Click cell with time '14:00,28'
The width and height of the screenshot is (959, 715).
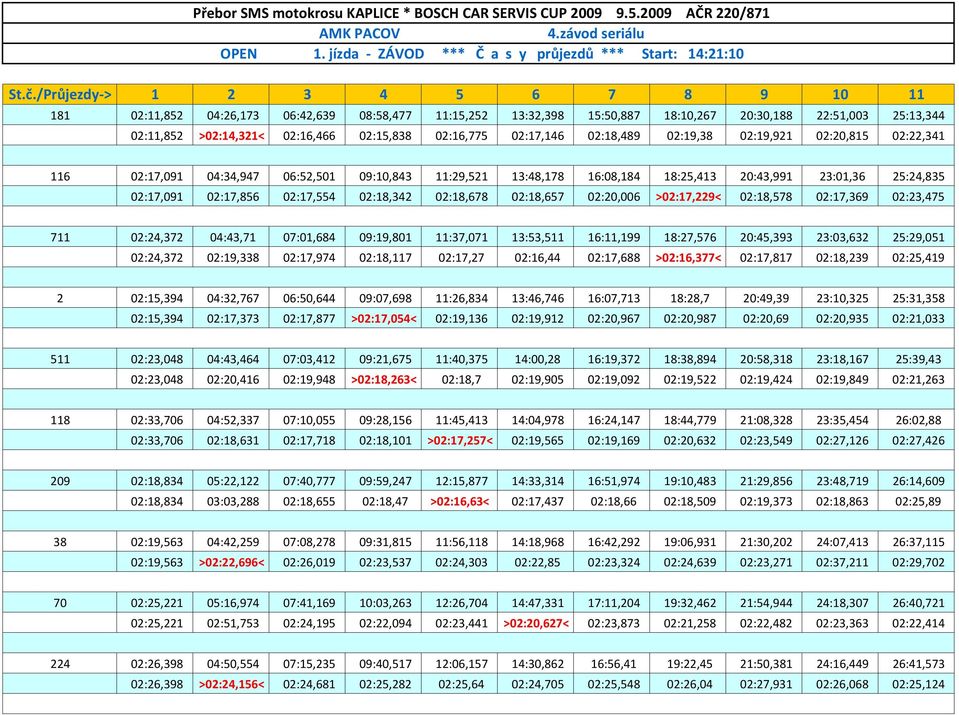tap(536, 359)
